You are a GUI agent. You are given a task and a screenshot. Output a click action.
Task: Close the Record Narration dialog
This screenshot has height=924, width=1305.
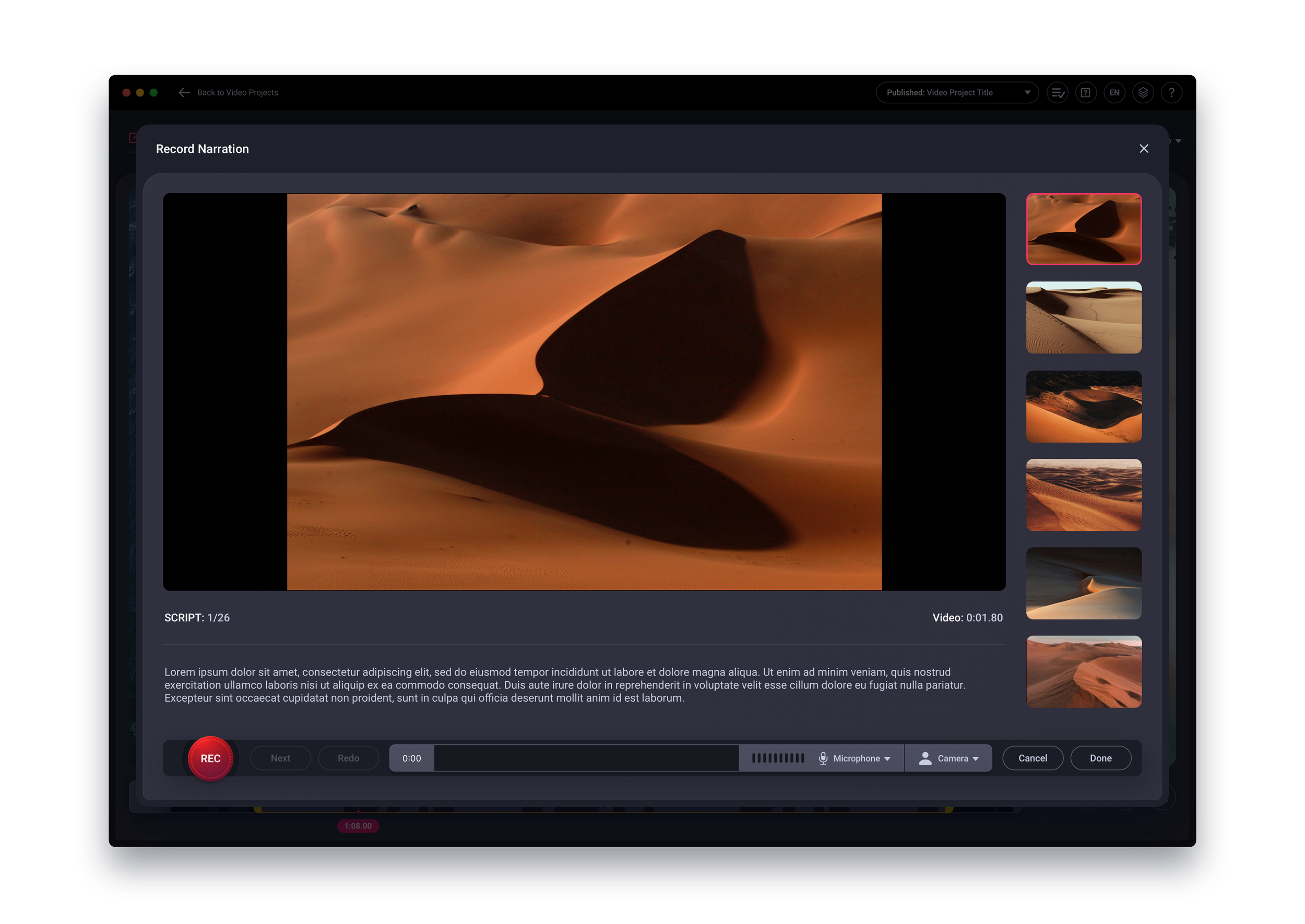coord(1144,148)
